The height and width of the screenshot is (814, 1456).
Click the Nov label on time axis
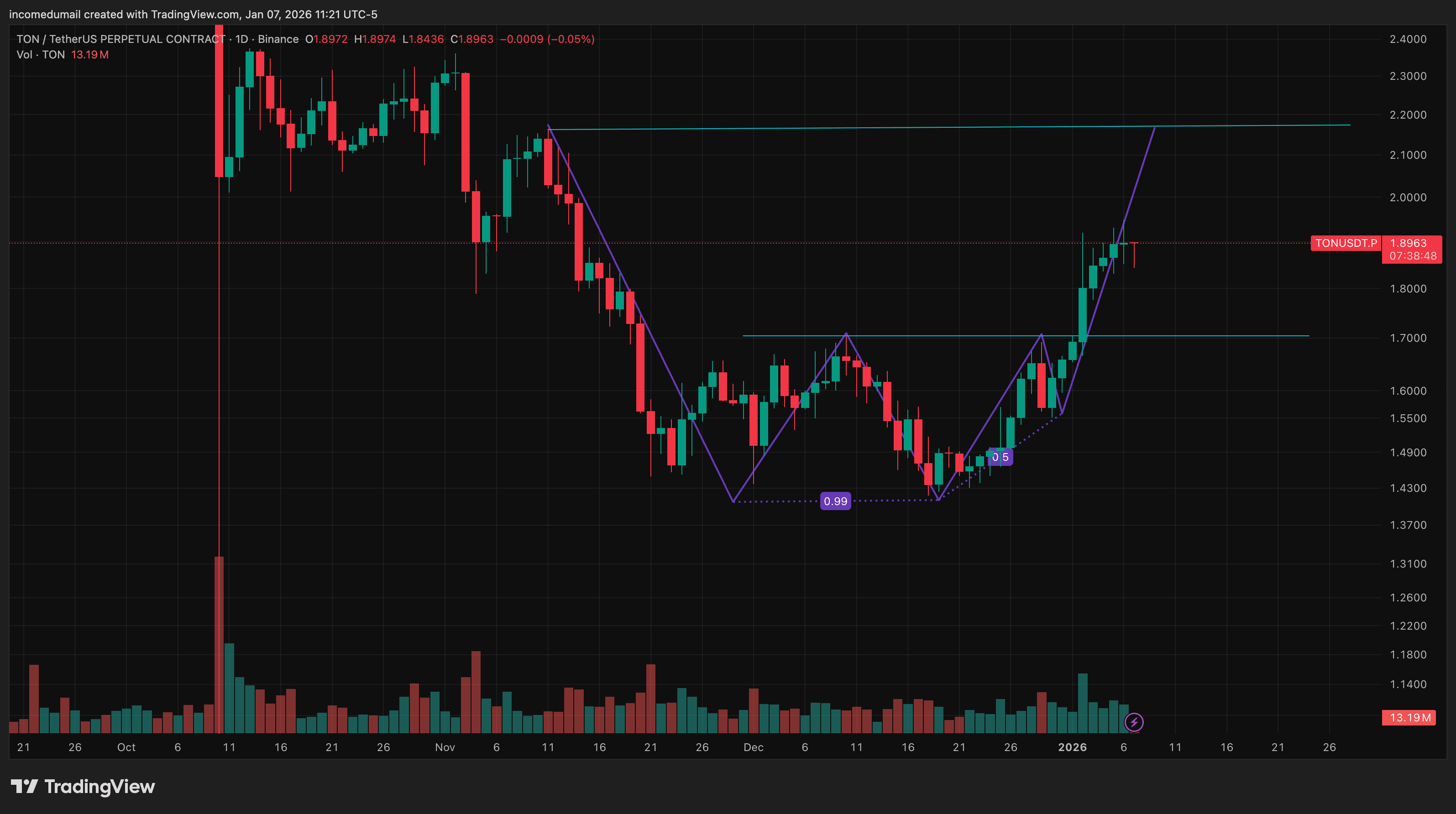[445, 747]
